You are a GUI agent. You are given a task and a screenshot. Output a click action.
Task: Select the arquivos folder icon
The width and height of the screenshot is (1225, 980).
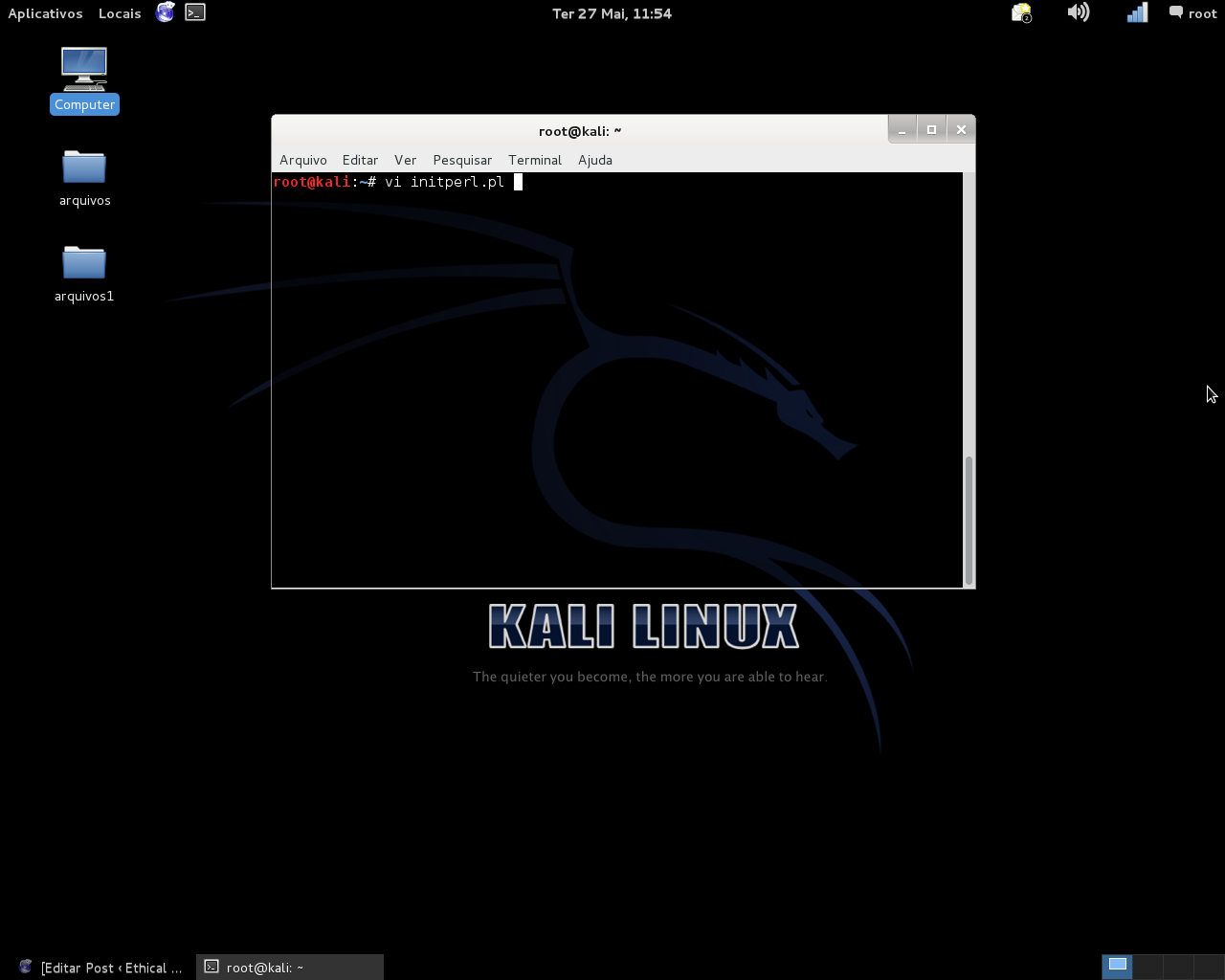tap(84, 178)
